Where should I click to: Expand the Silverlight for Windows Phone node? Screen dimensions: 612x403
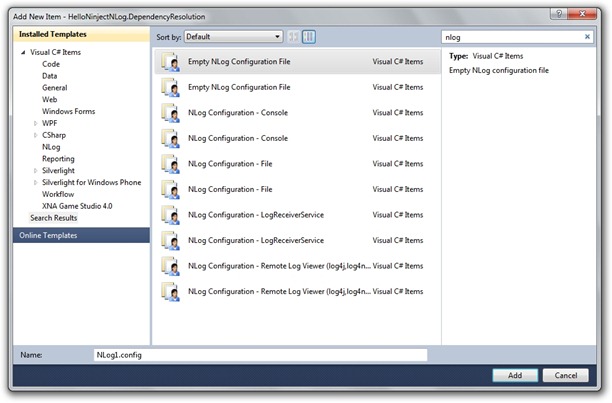36,182
